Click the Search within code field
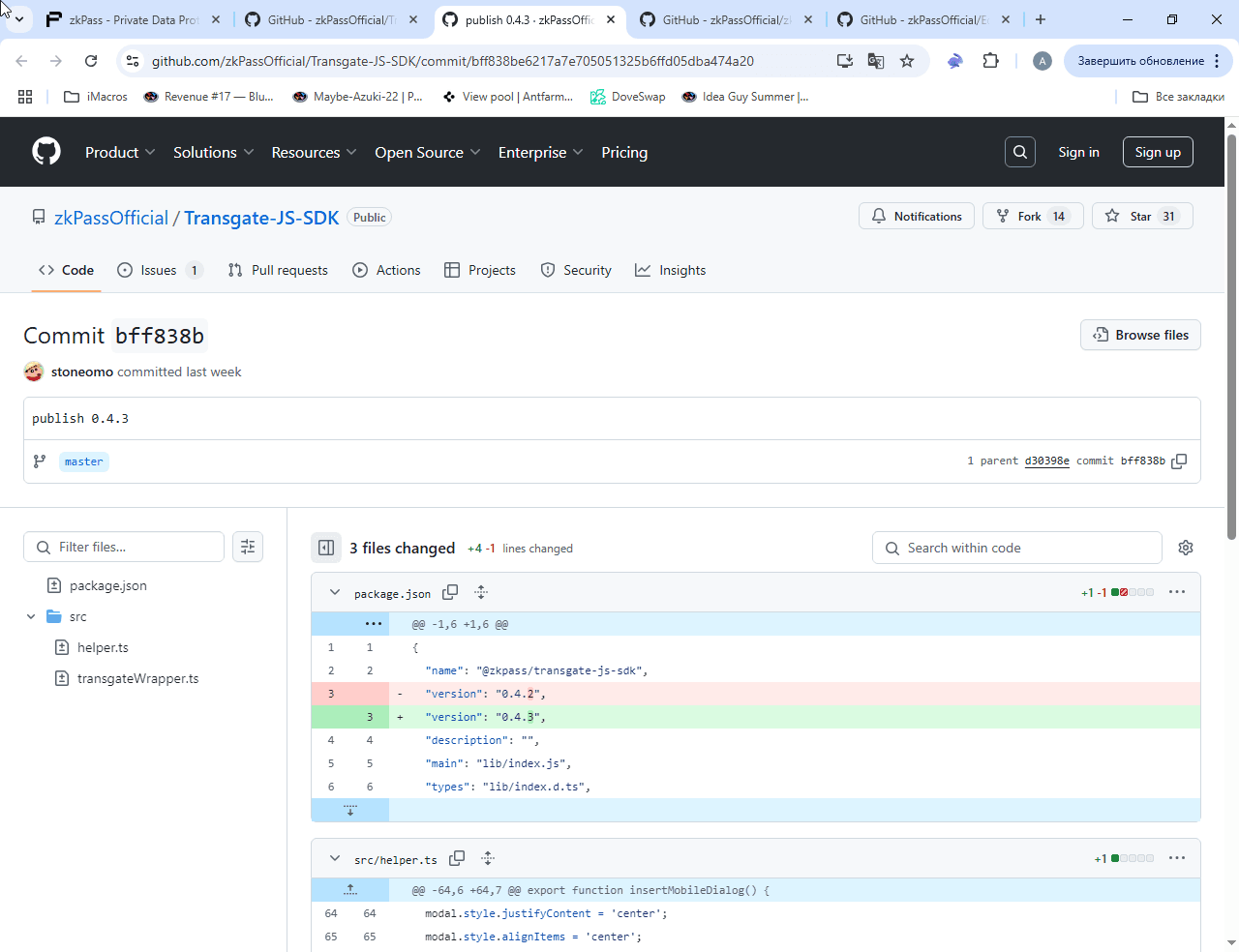The image size is (1239, 952). tap(1017, 548)
